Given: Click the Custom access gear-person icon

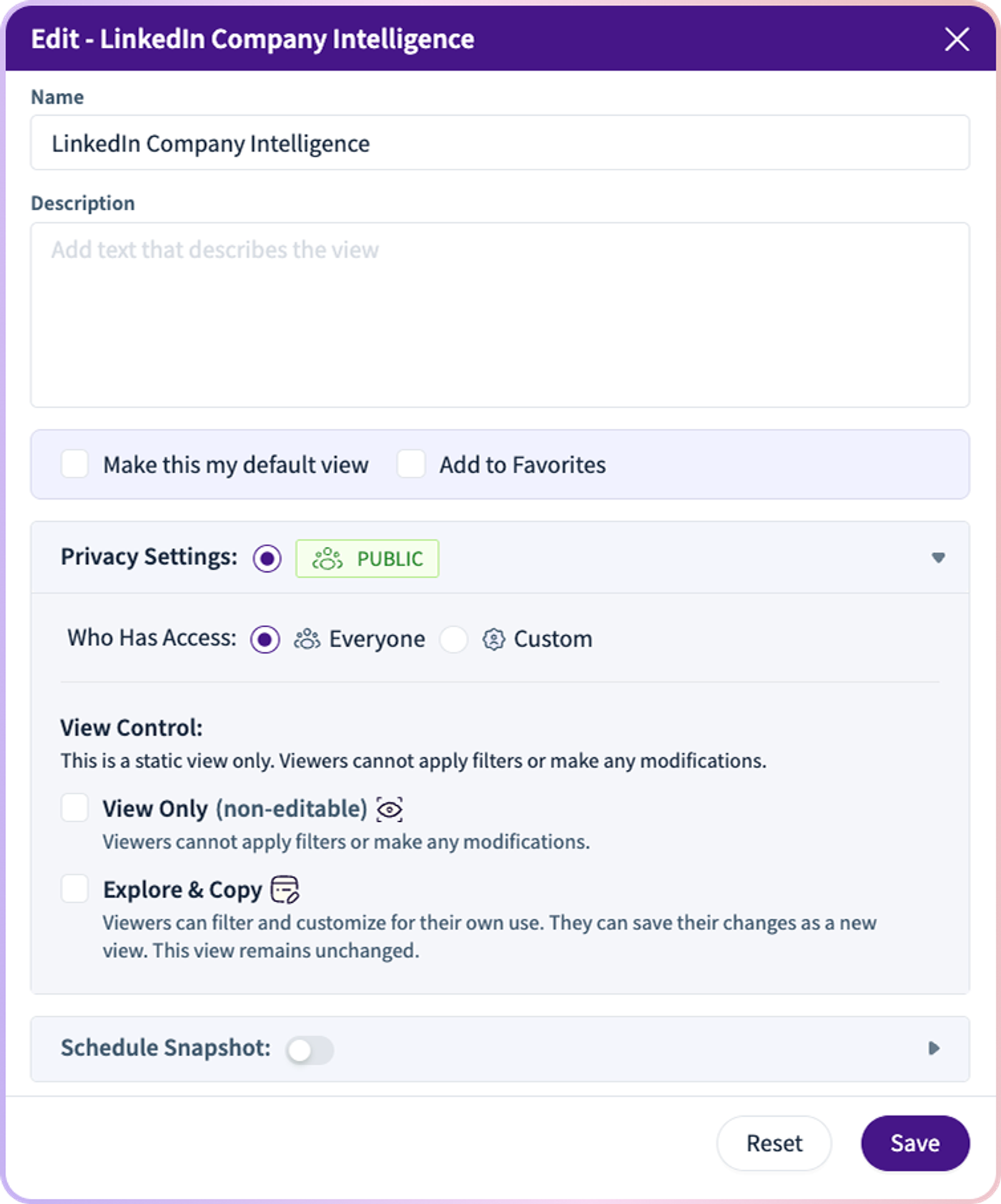Looking at the screenshot, I should (x=493, y=639).
